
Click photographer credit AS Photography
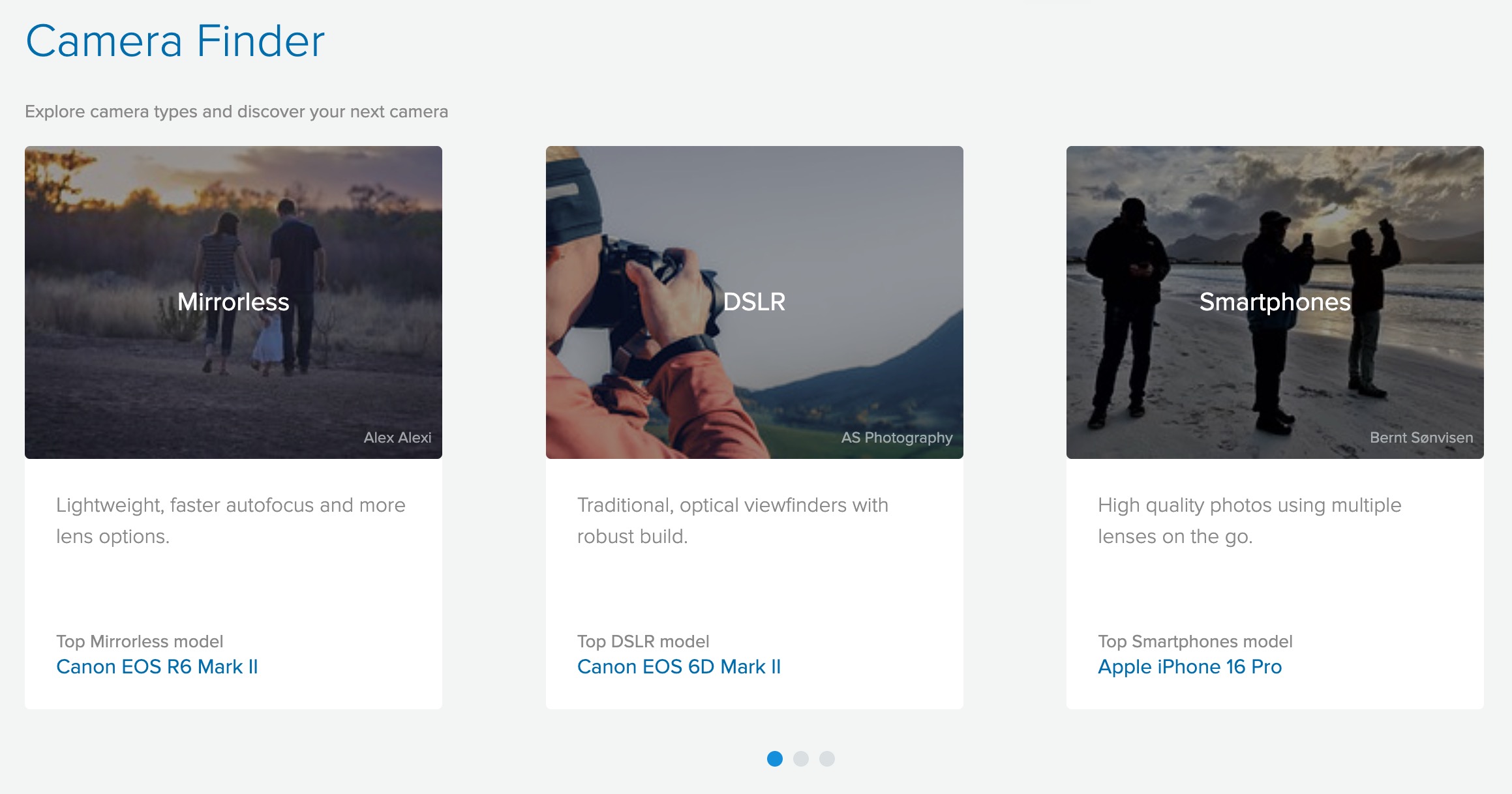tap(896, 437)
